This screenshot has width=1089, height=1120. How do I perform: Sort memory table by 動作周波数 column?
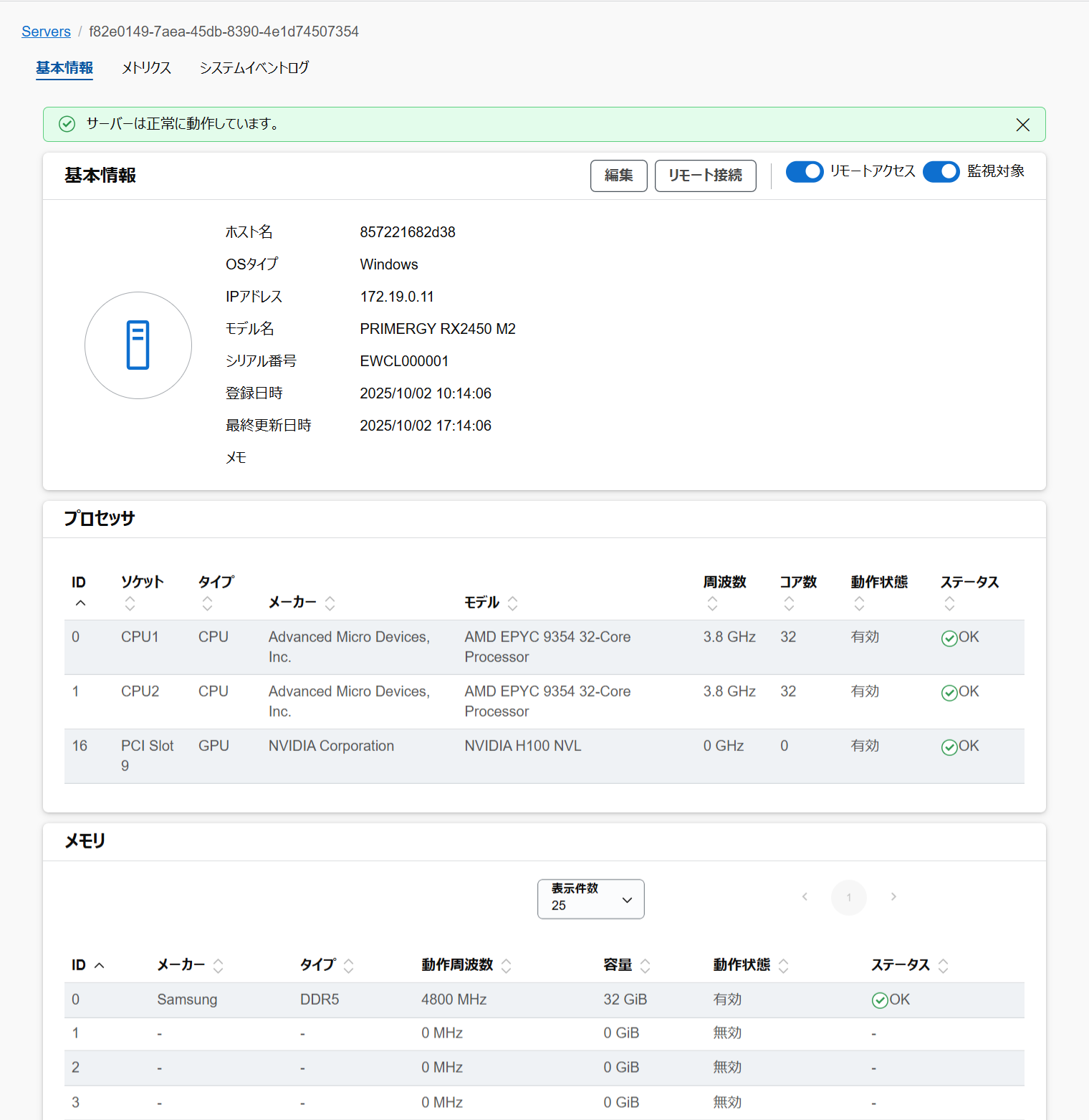(x=506, y=965)
